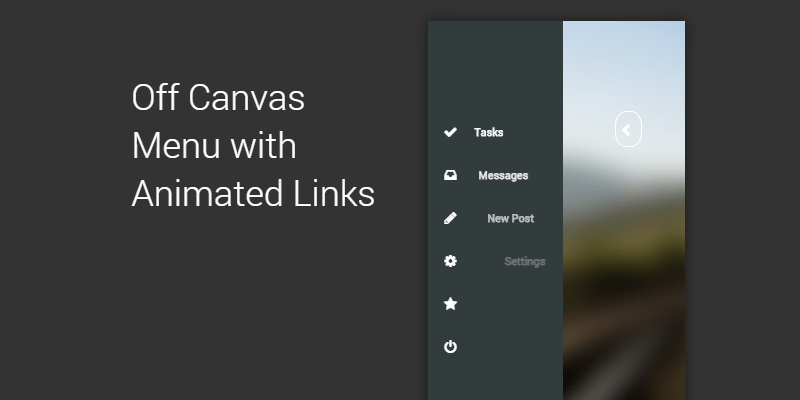Viewport: 800px width, 400px height.
Task: Click the blurred blue sky in the photo
Action: point(624,60)
